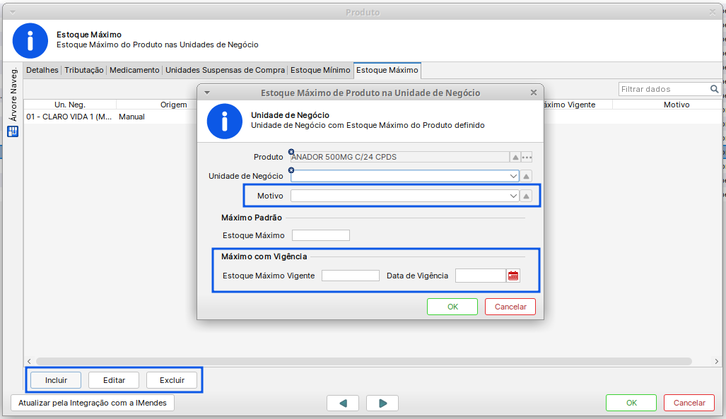Click the Data de Vigência date field
Image resolution: width=726 pixels, height=419 pixels.
pyautogui.click(x=481, y=275)
